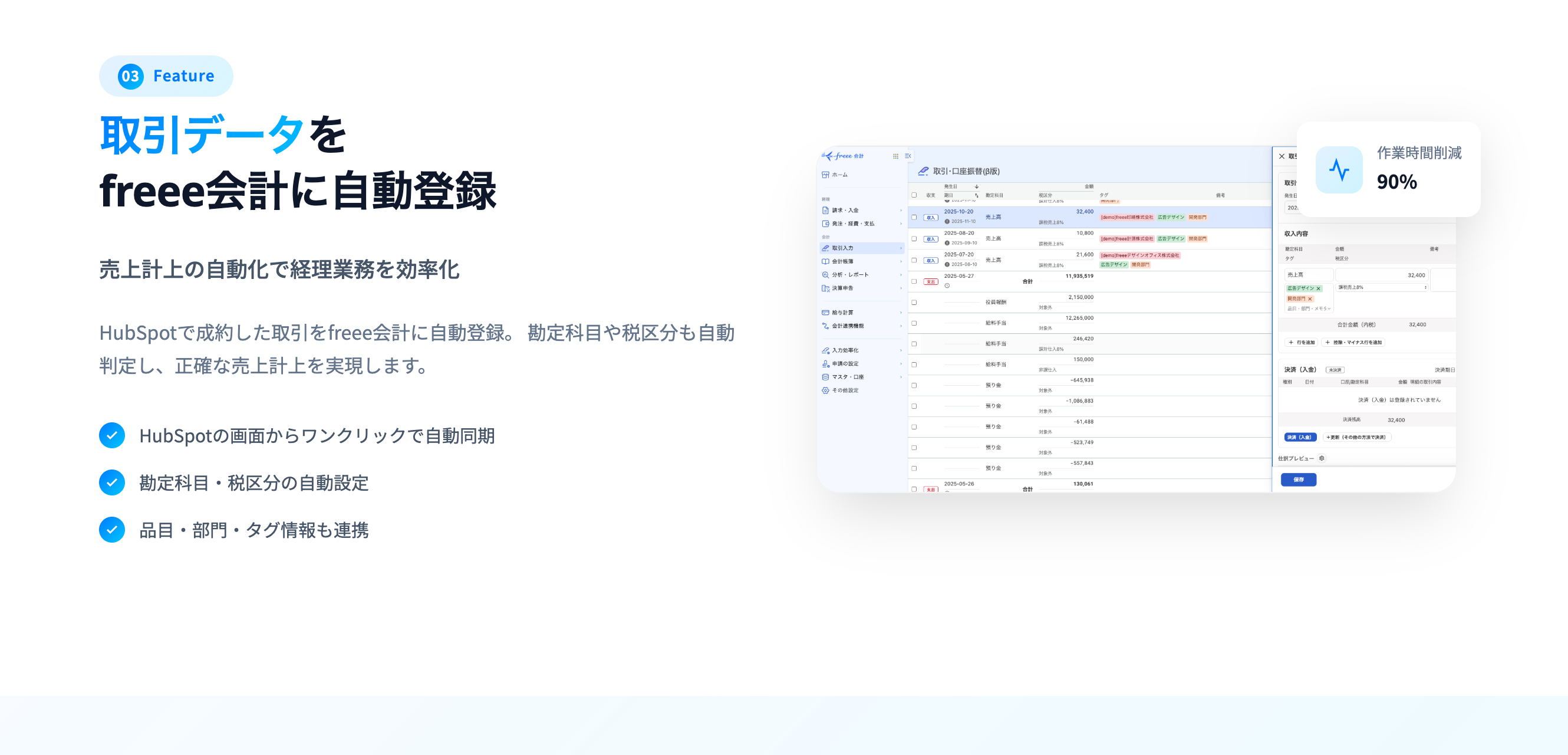This screenshot has height=755, width=1568.
Task: Check the row dated 2025-07-20
Action: coord(914,260)
